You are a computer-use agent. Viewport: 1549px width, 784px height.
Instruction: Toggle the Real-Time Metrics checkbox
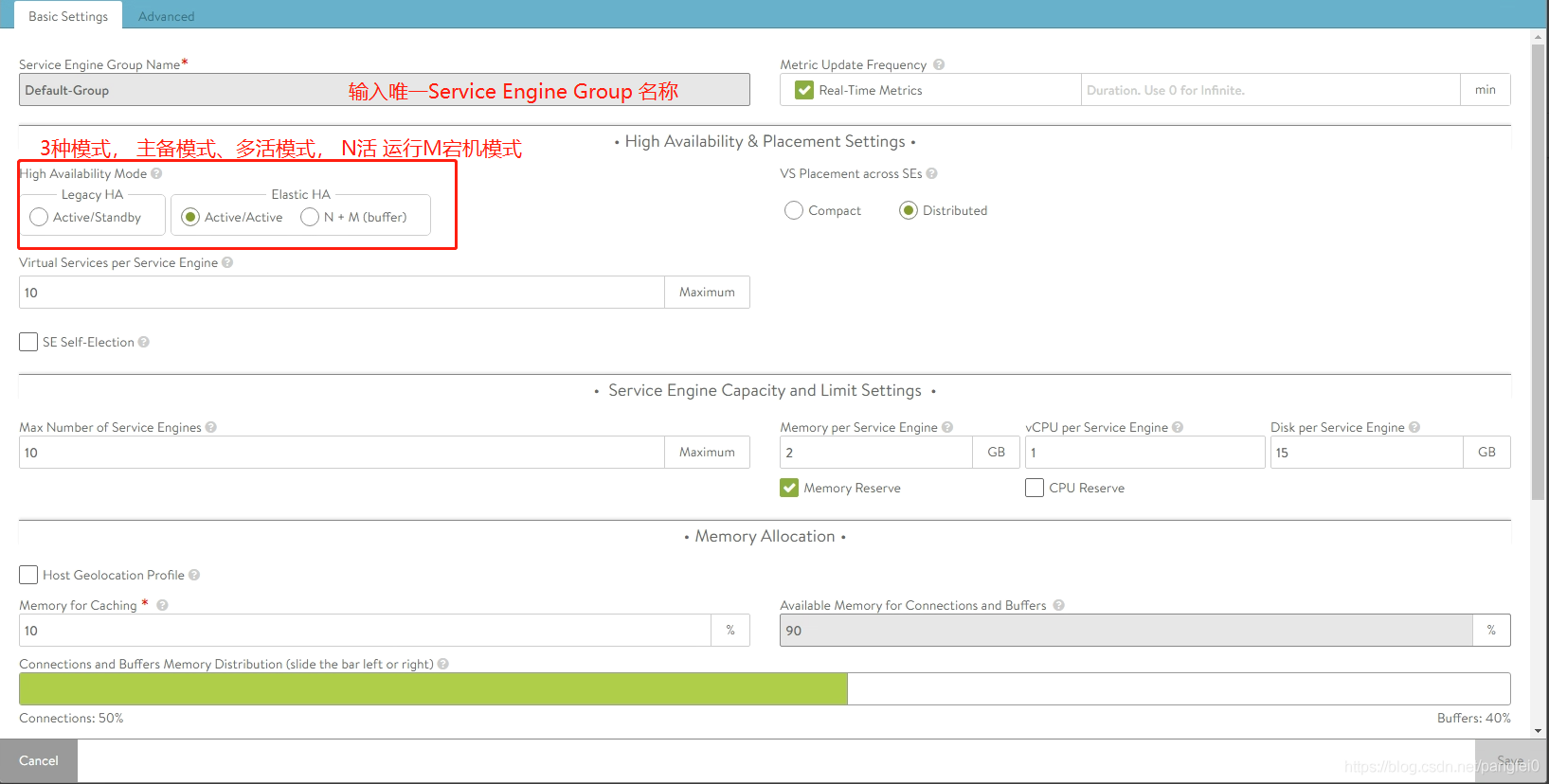tap(804, 90)
